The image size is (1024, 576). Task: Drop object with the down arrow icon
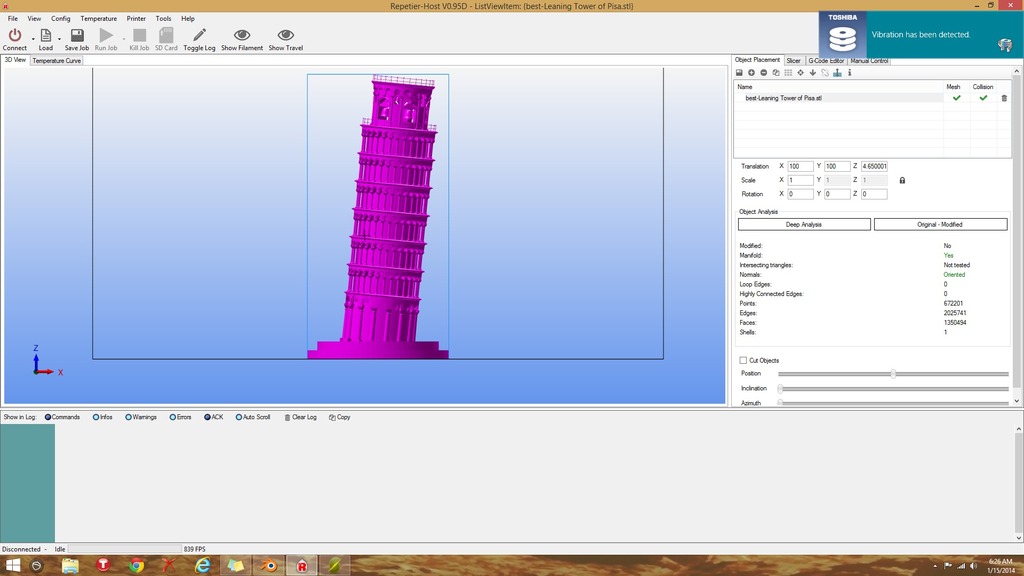[813, 72]
